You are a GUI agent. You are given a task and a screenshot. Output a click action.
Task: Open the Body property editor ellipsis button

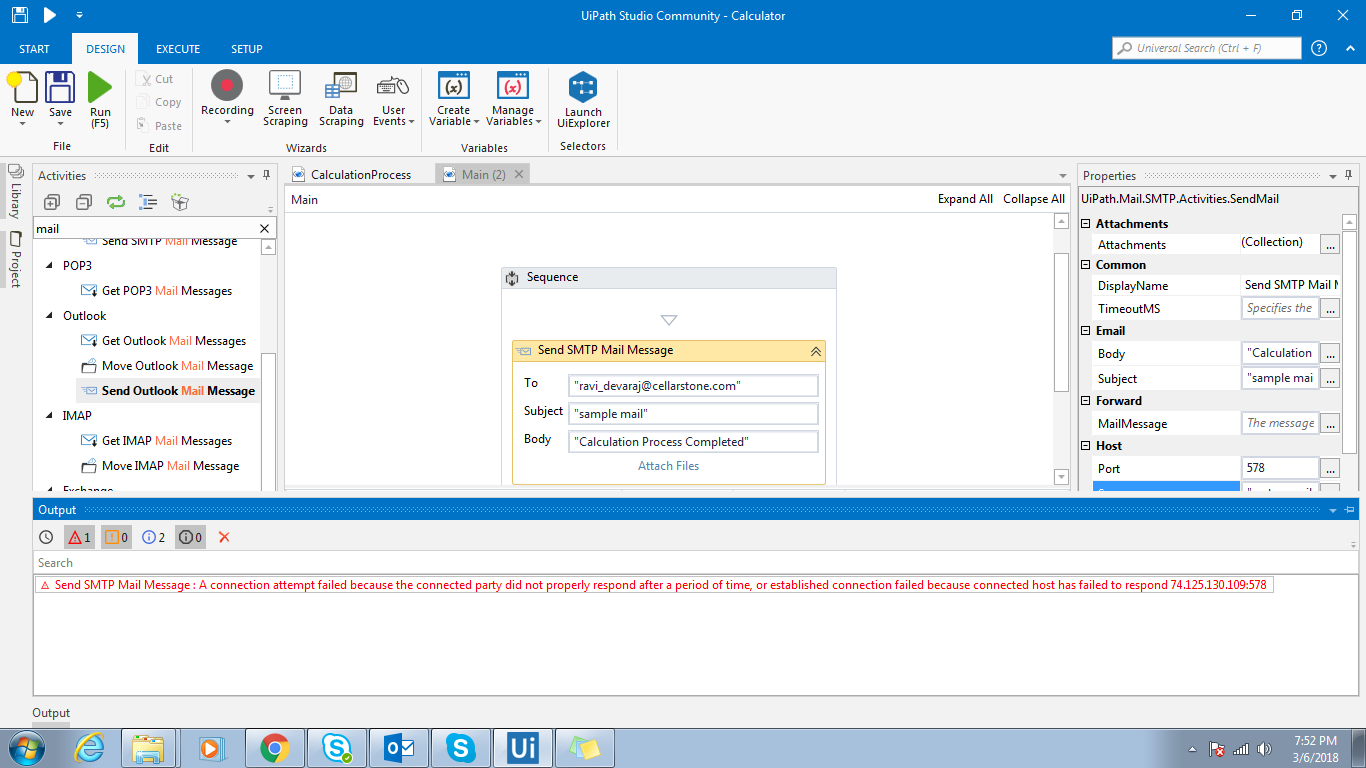pyautogui.click(x=1330, y=353)
